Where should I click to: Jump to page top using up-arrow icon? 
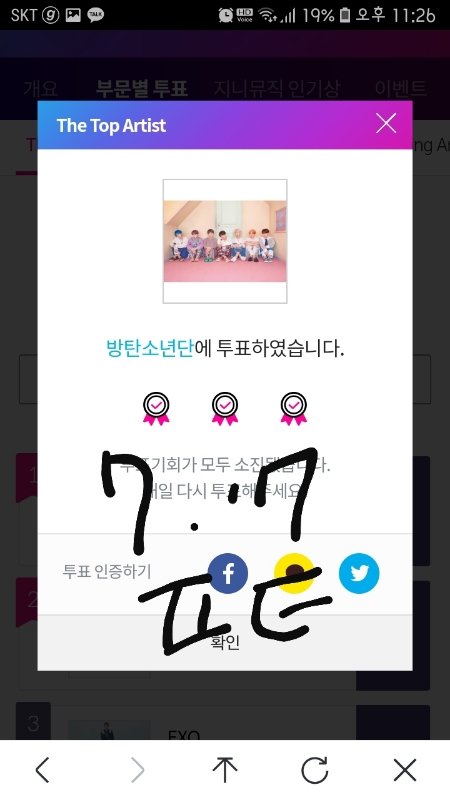pos(224,770)
